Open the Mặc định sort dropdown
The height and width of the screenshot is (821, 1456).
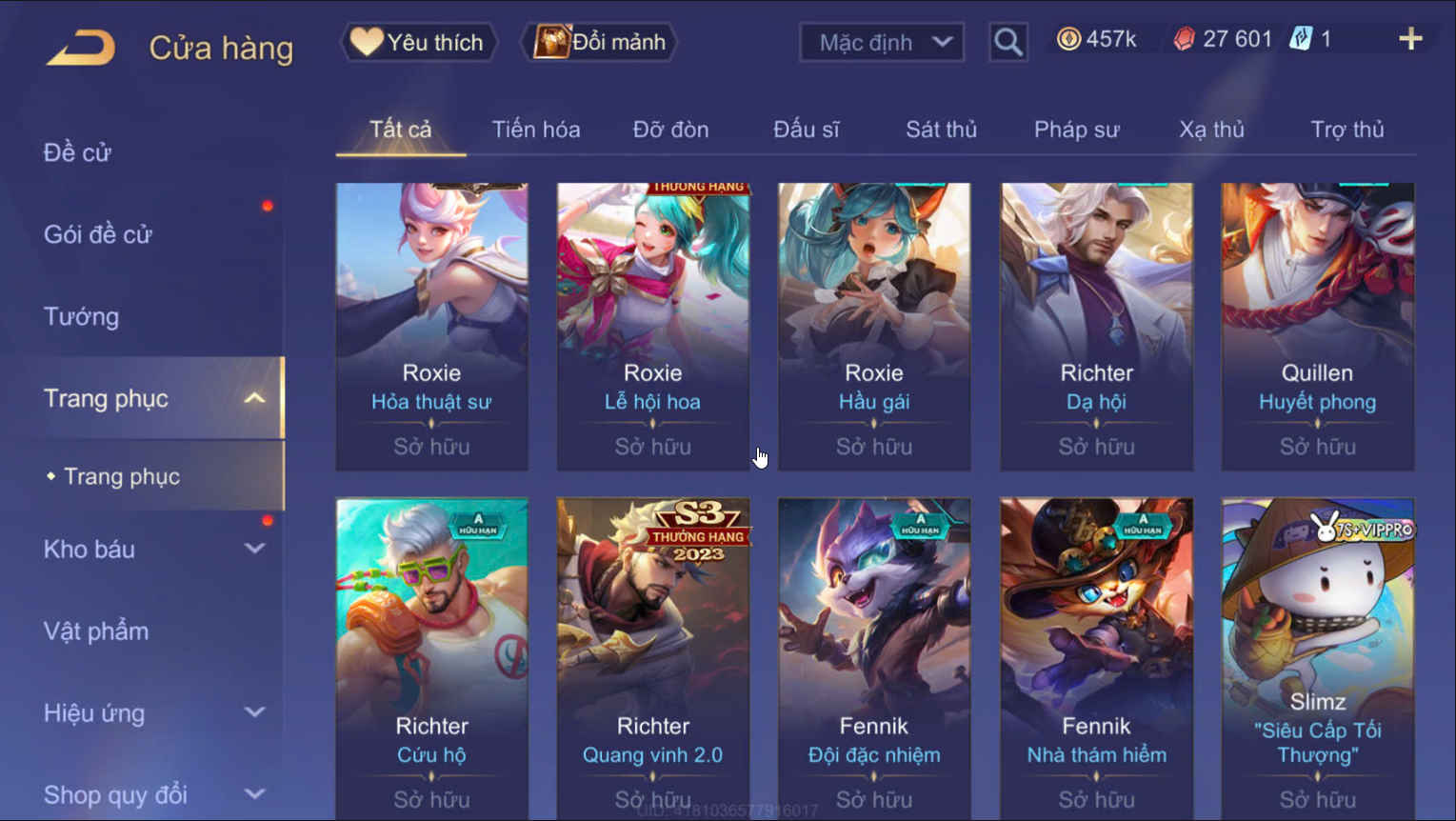882,42
